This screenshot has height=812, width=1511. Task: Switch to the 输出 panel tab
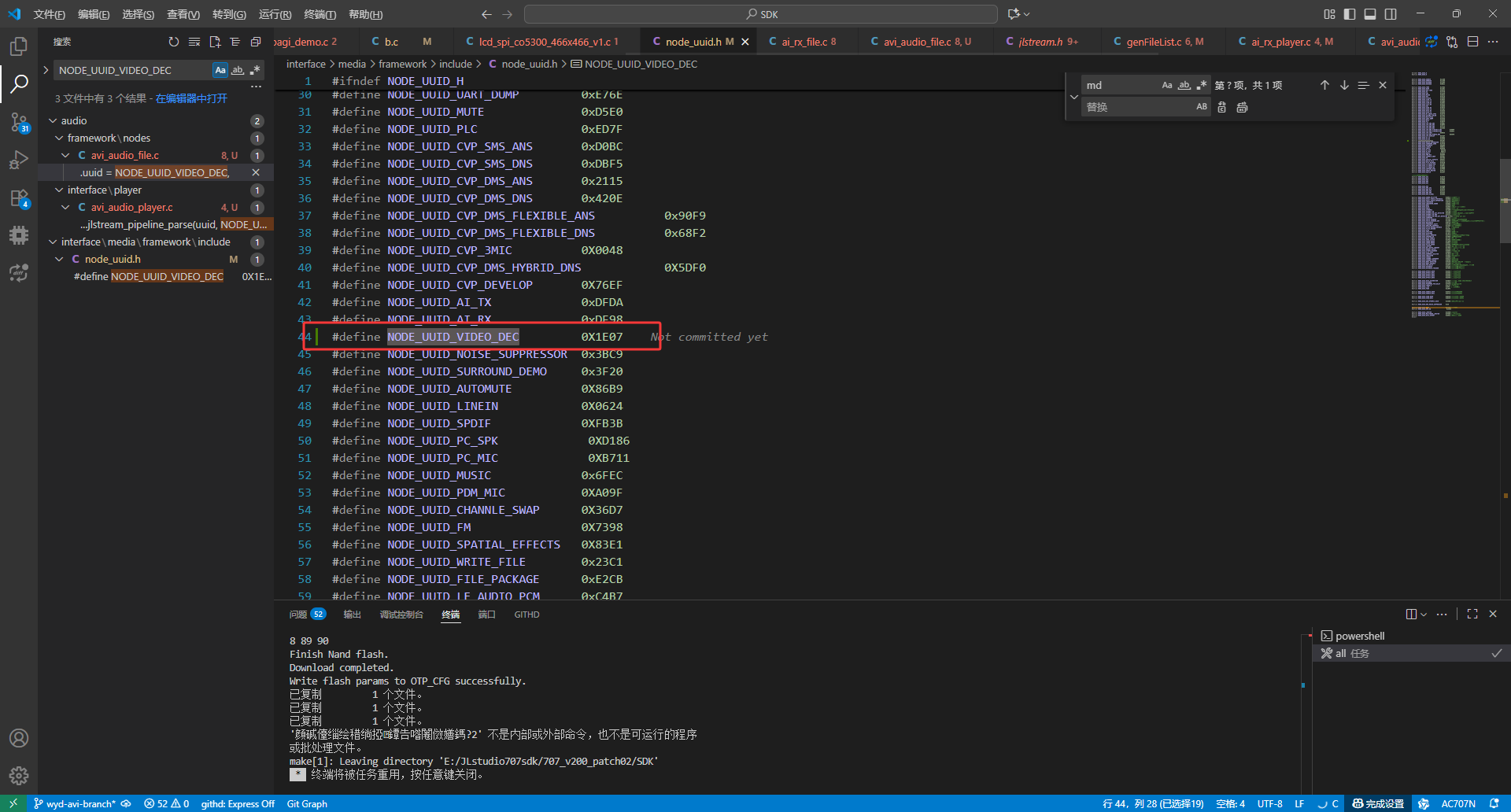352,615
